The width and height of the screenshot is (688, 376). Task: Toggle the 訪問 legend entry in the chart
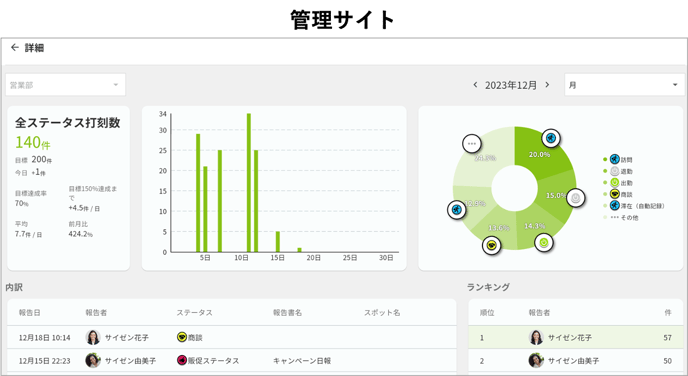coord(618,159)
